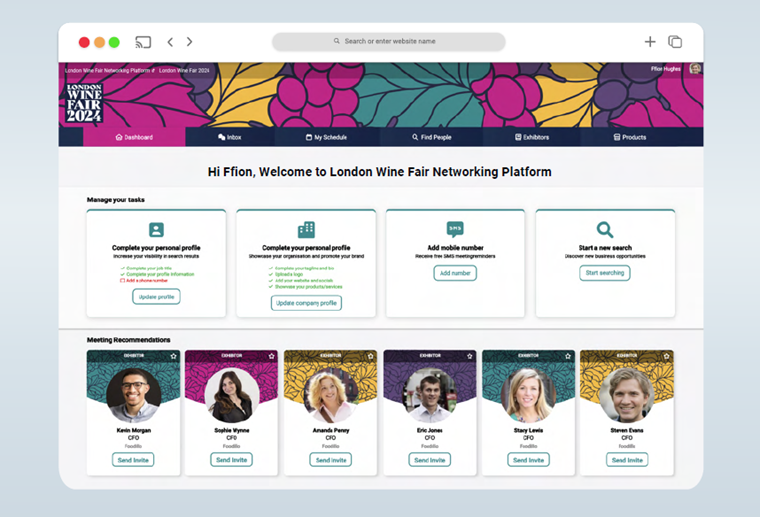This screenshot has width=760, height=517.
Task: Click 'Complete your job title' checklist item
Action: pos(145,268)
